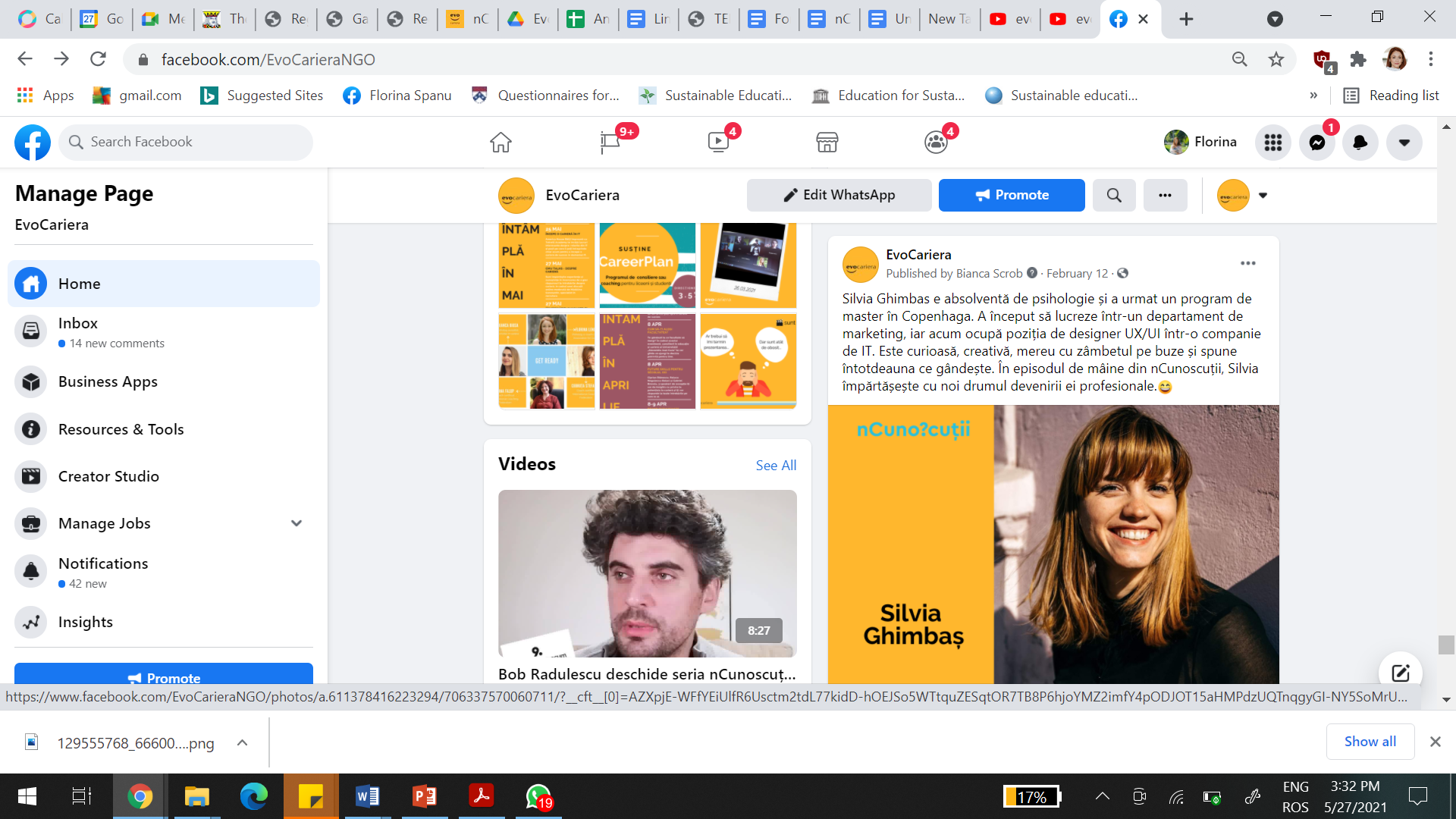This screenshot has height=819, width=1456.
Task: Search the EvoCariera page with magnifier
Action: [x=1114, y=195]
